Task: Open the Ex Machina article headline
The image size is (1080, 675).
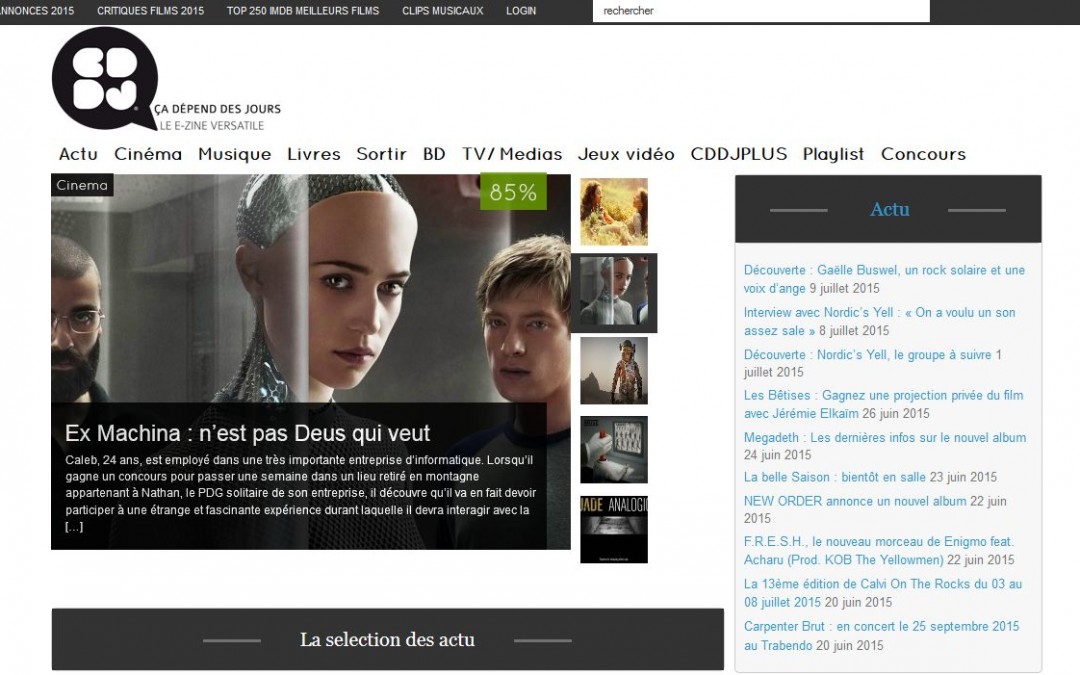Action: (247, 433)
